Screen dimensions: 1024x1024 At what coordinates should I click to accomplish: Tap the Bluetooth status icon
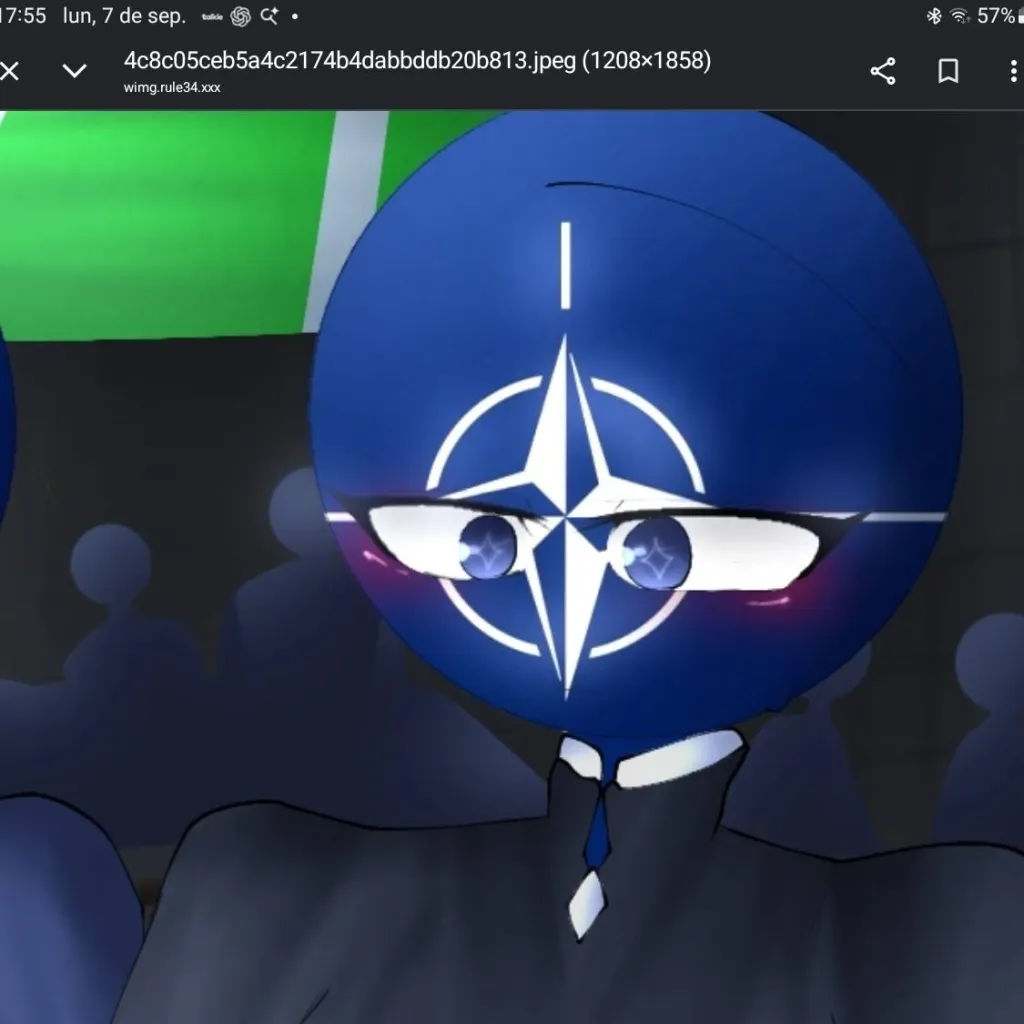point(934,16)
